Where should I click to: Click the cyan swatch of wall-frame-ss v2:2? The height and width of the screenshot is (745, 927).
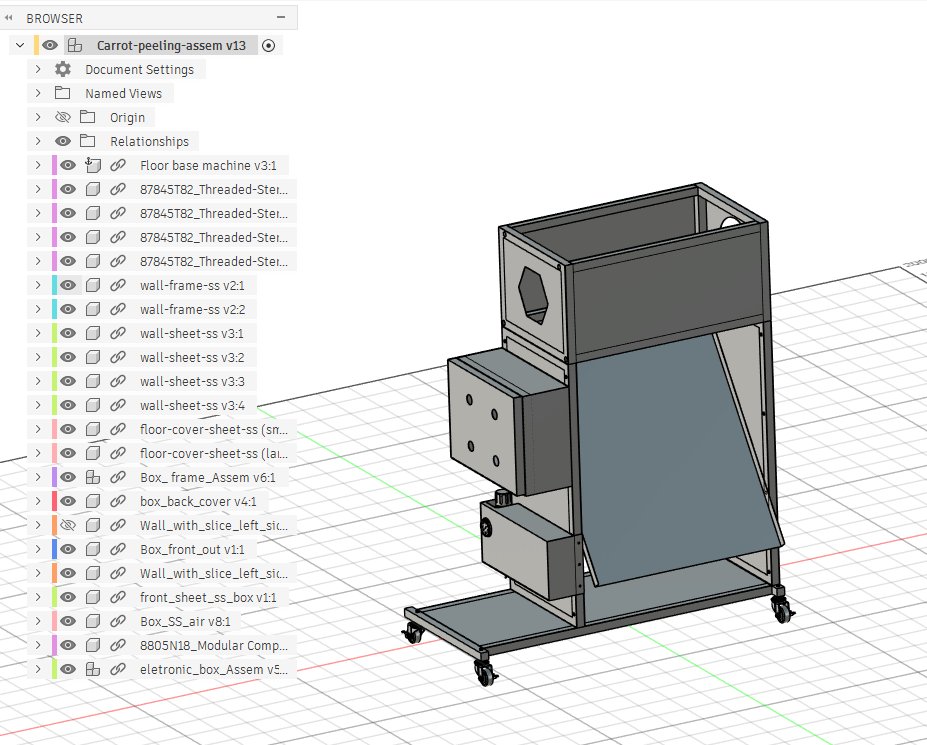54,309
